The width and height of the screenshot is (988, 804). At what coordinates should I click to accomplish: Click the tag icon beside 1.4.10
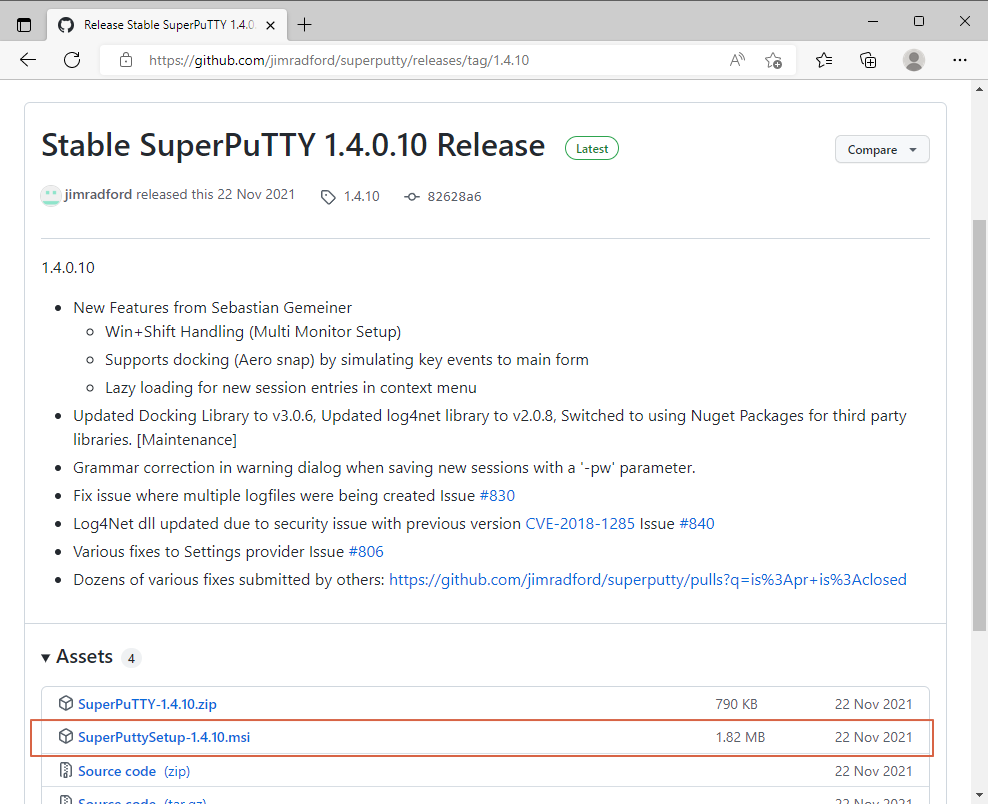point(328,197)
